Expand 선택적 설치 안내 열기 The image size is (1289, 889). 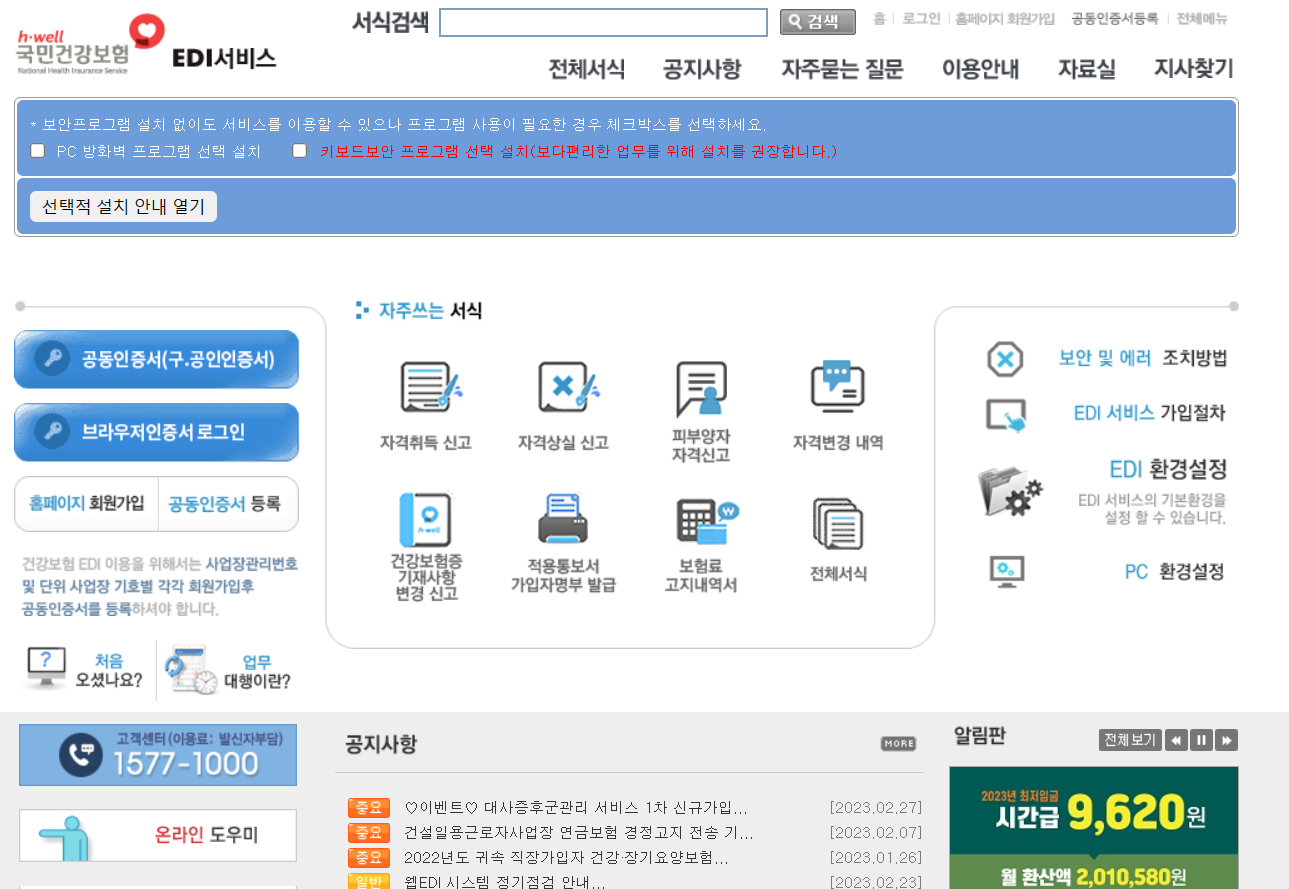tap(122, 206)
